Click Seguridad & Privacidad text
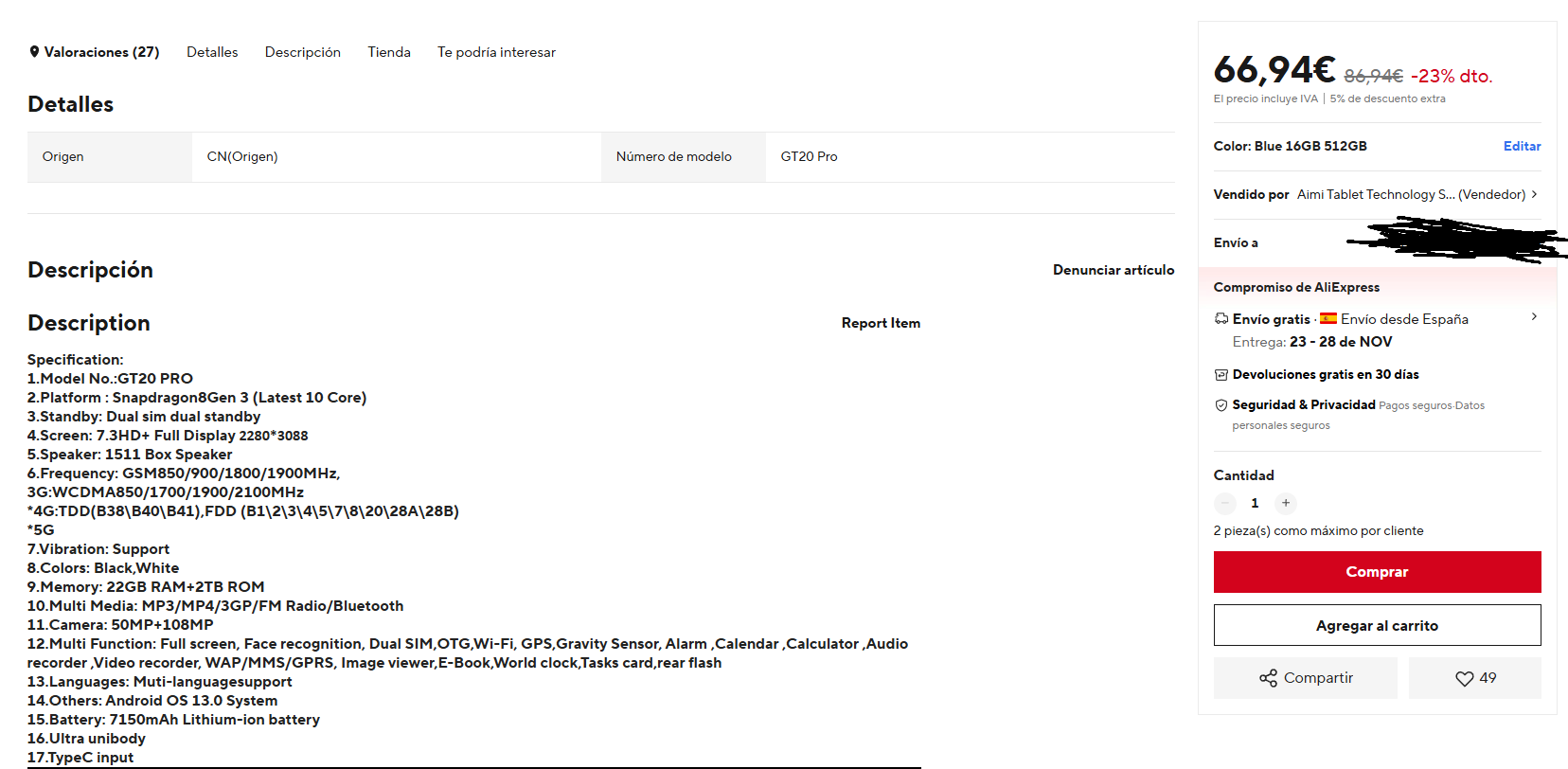 point(1304,404)
